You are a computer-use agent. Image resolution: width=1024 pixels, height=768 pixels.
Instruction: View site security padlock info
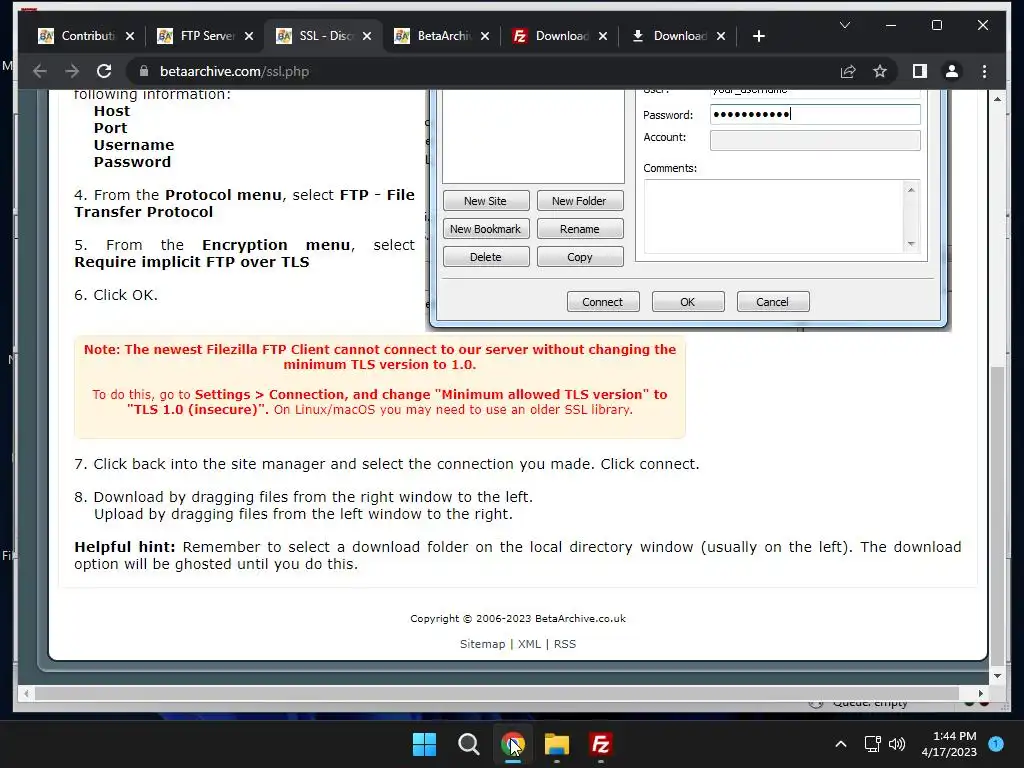point(144,71)
